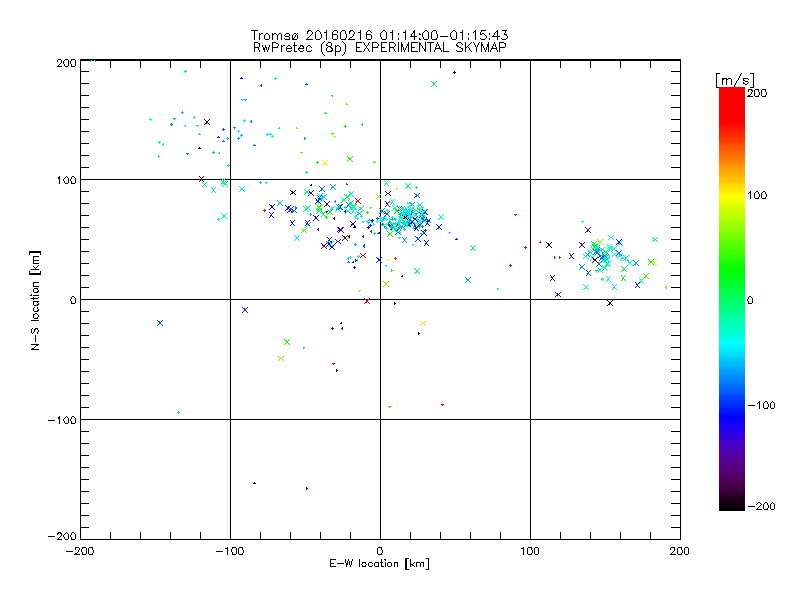Click the yellow band of the colorbar

click(x=732, y=195)
